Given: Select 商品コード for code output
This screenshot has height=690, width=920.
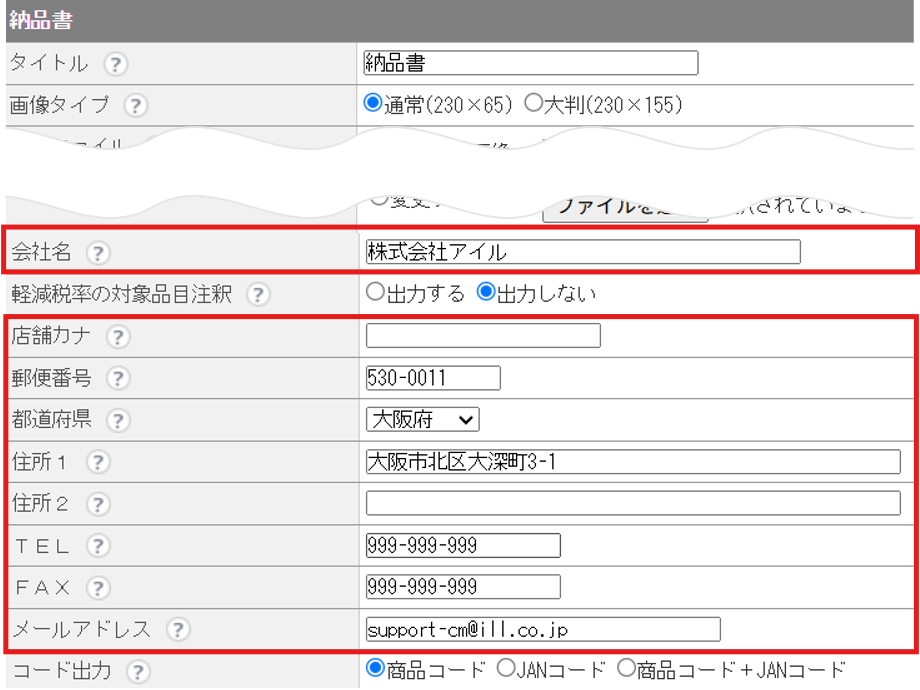Looking at the screenshot, I should (x=375, y=668).
